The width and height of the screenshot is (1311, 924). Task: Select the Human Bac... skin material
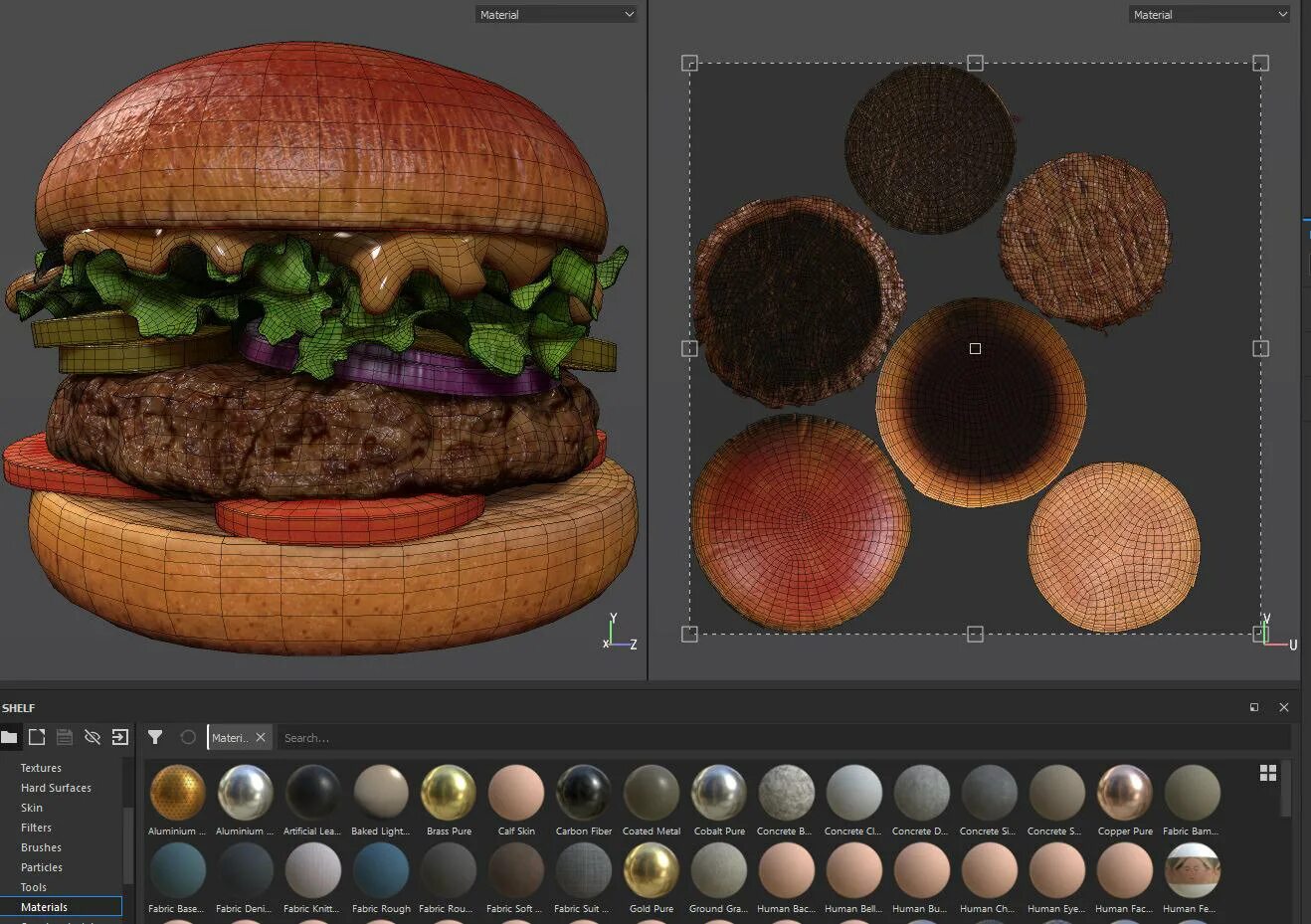[787, 870]
